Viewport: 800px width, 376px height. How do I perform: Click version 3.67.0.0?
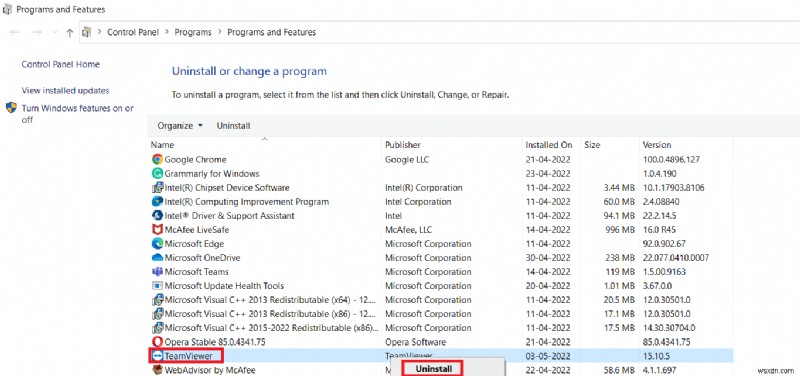click(657, 286)
